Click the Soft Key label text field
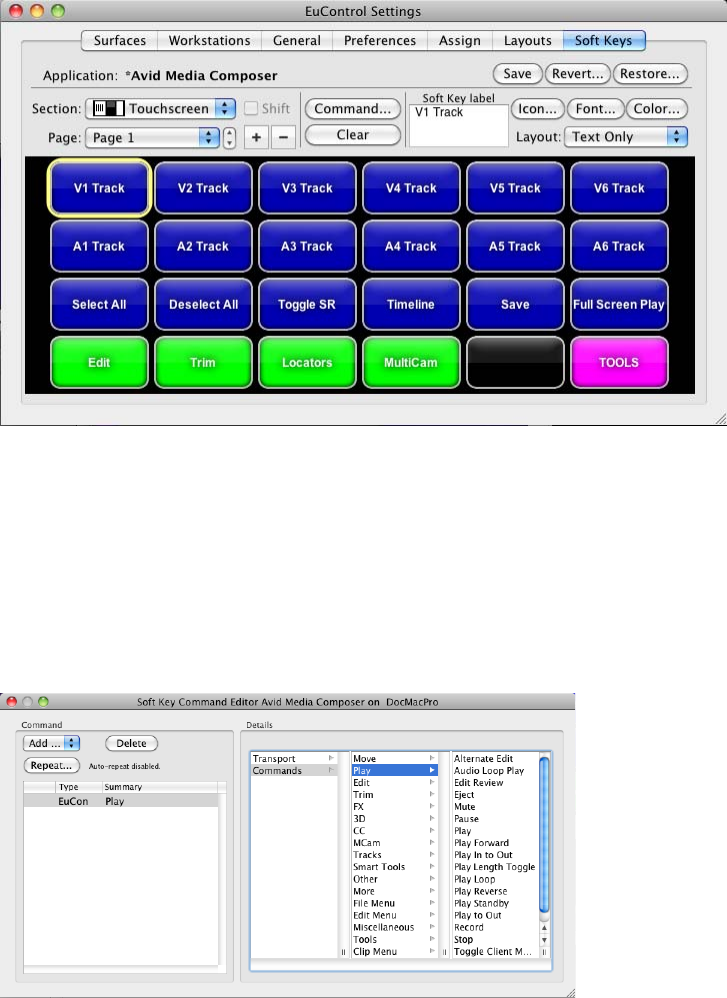 (x=458, y=125)
